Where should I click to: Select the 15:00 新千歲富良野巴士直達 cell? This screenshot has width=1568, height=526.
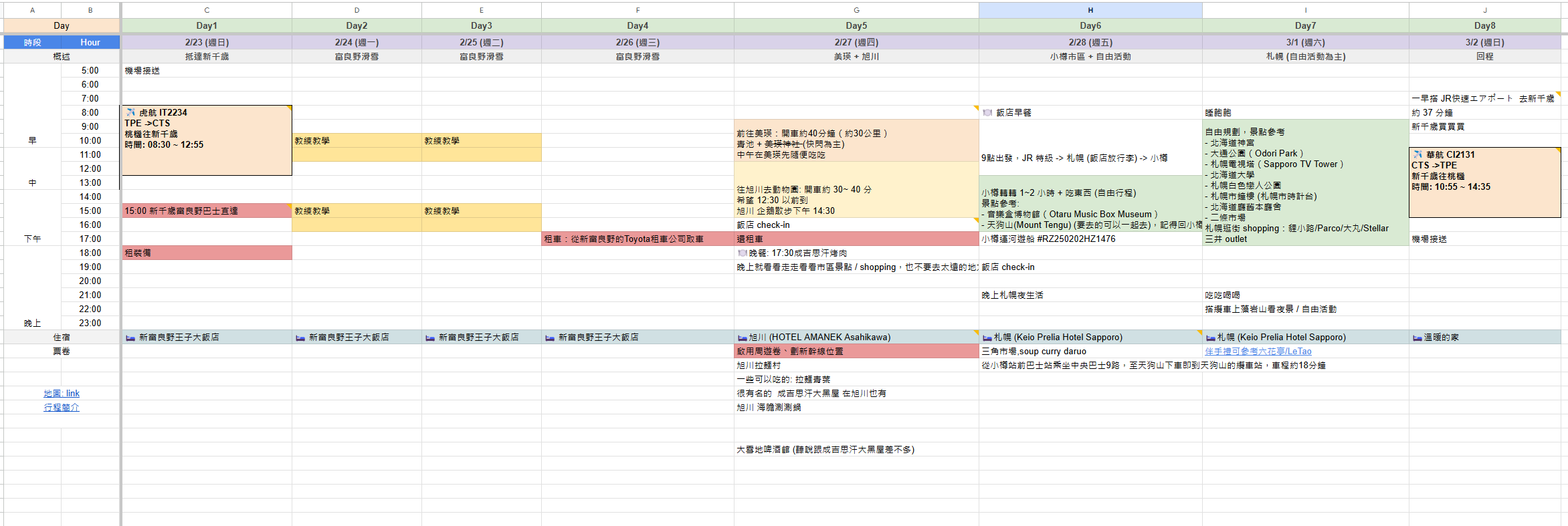click(x=206, y=211)
